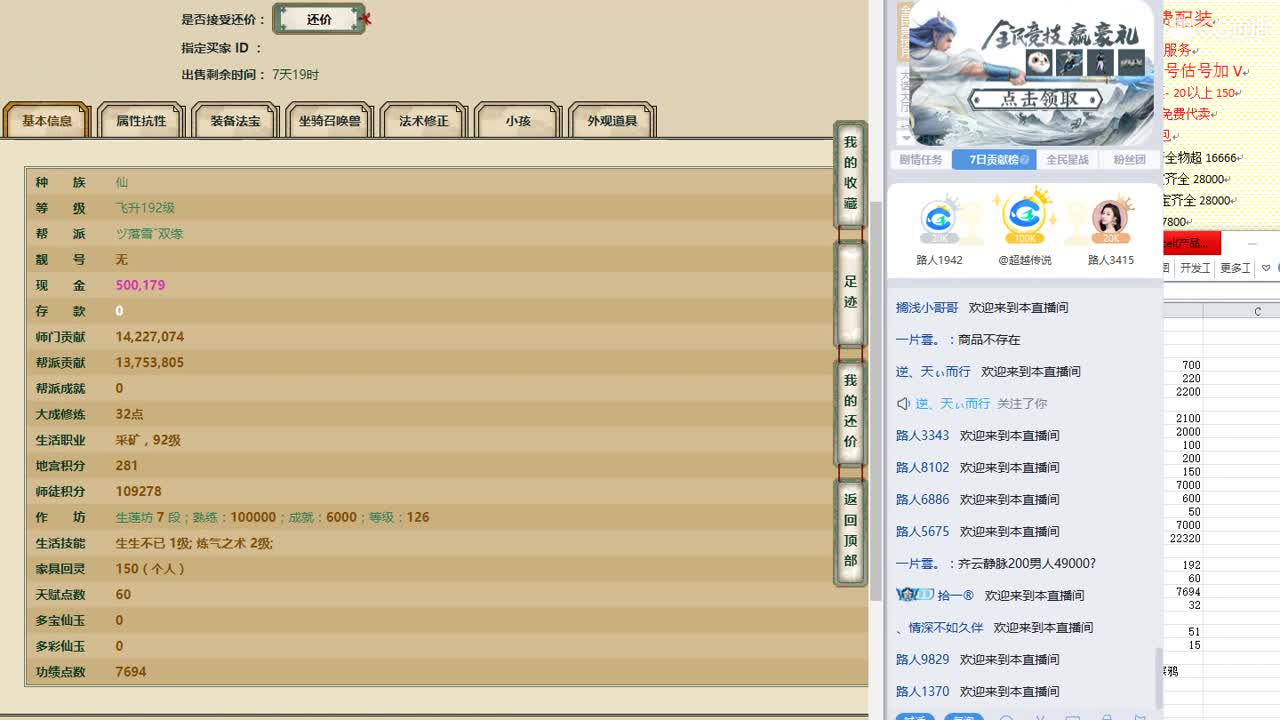This screenshot has width=1280, height=720.
Task: Click the 100K badge under @超越传说
Action: 1025,239
